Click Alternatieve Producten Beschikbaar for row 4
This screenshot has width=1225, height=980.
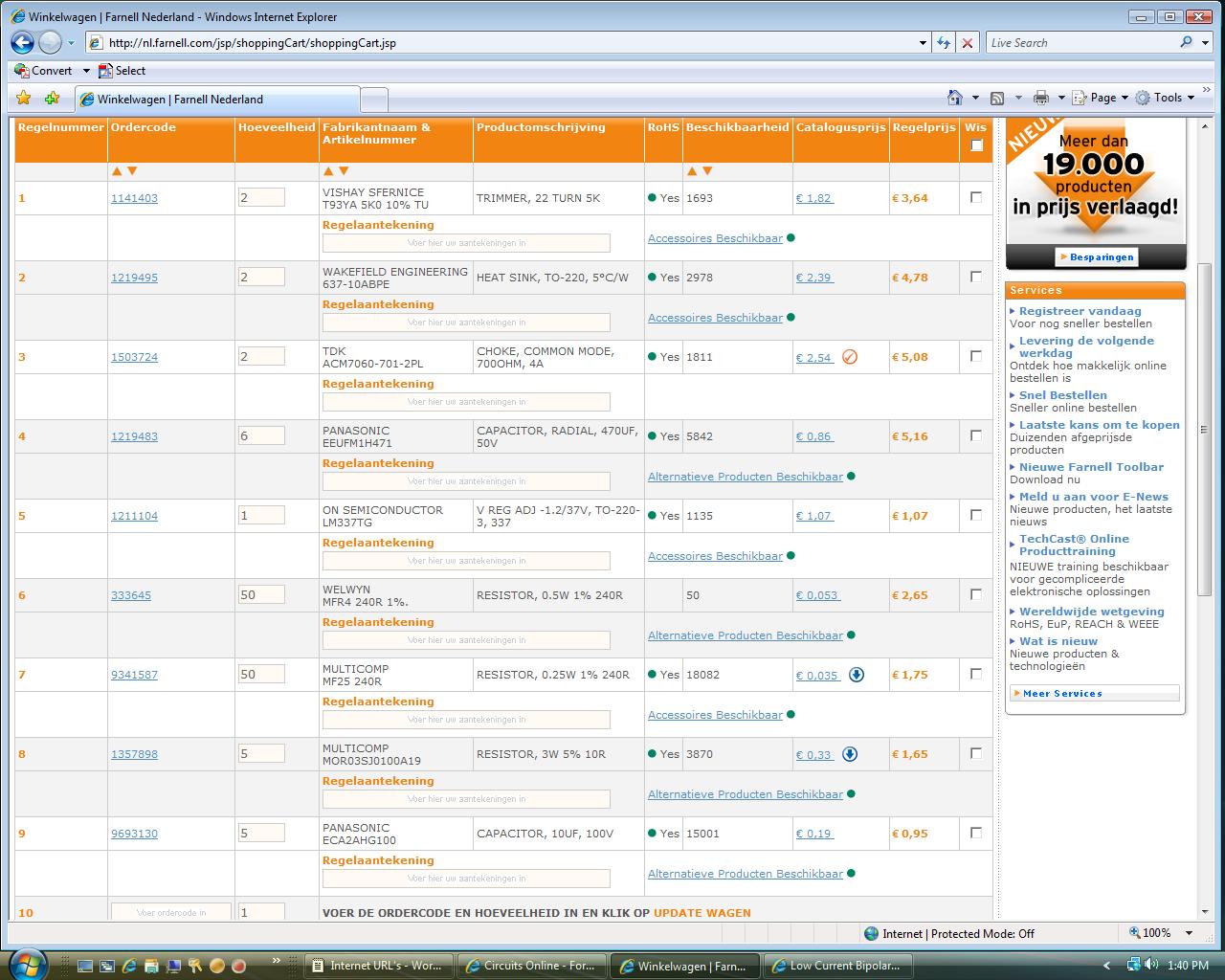(x=746, y=477)
